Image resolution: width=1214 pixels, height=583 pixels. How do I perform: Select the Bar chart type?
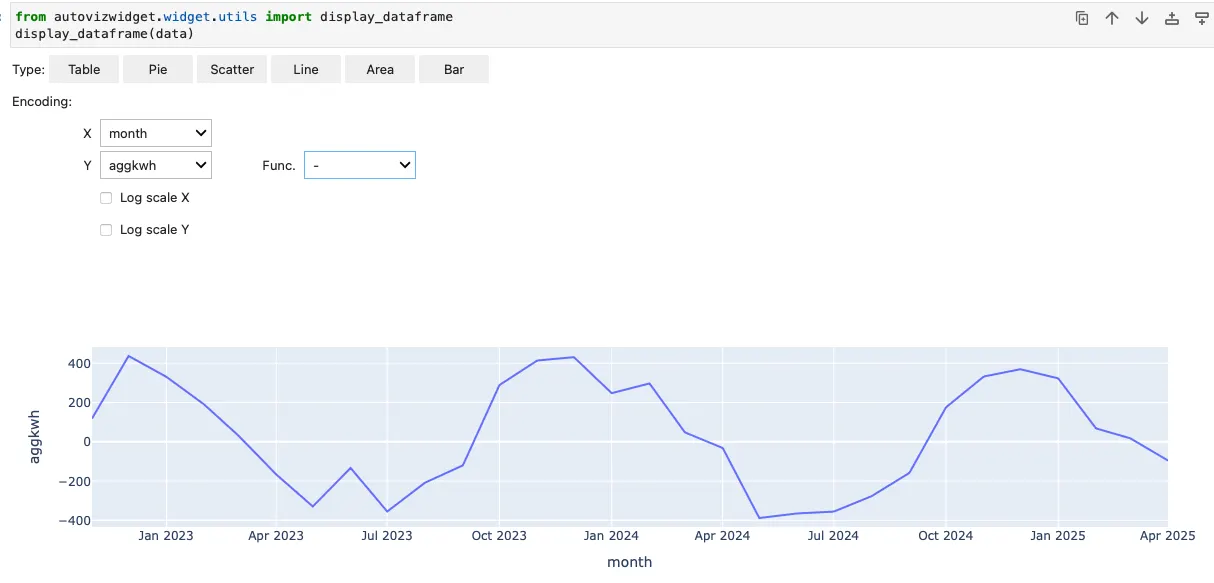click(x=453, y=69)
